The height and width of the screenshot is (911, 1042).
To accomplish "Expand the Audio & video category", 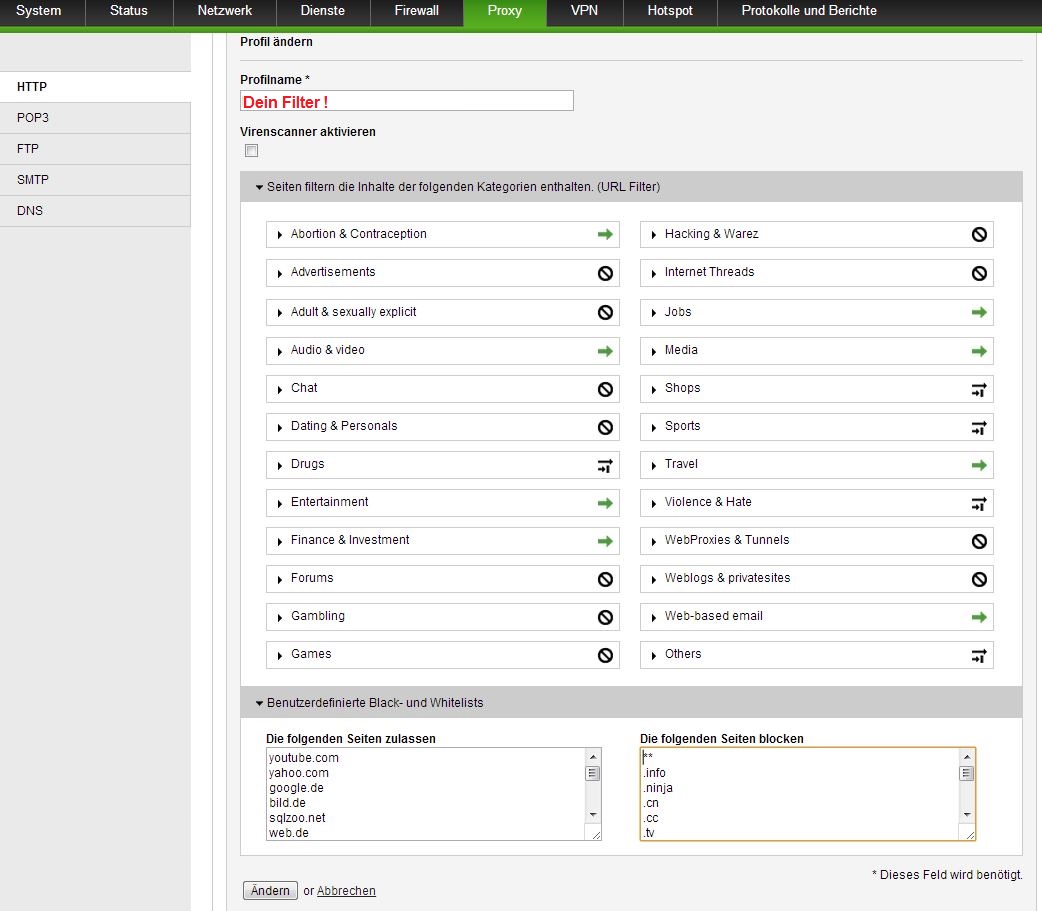I will point(281,351).
